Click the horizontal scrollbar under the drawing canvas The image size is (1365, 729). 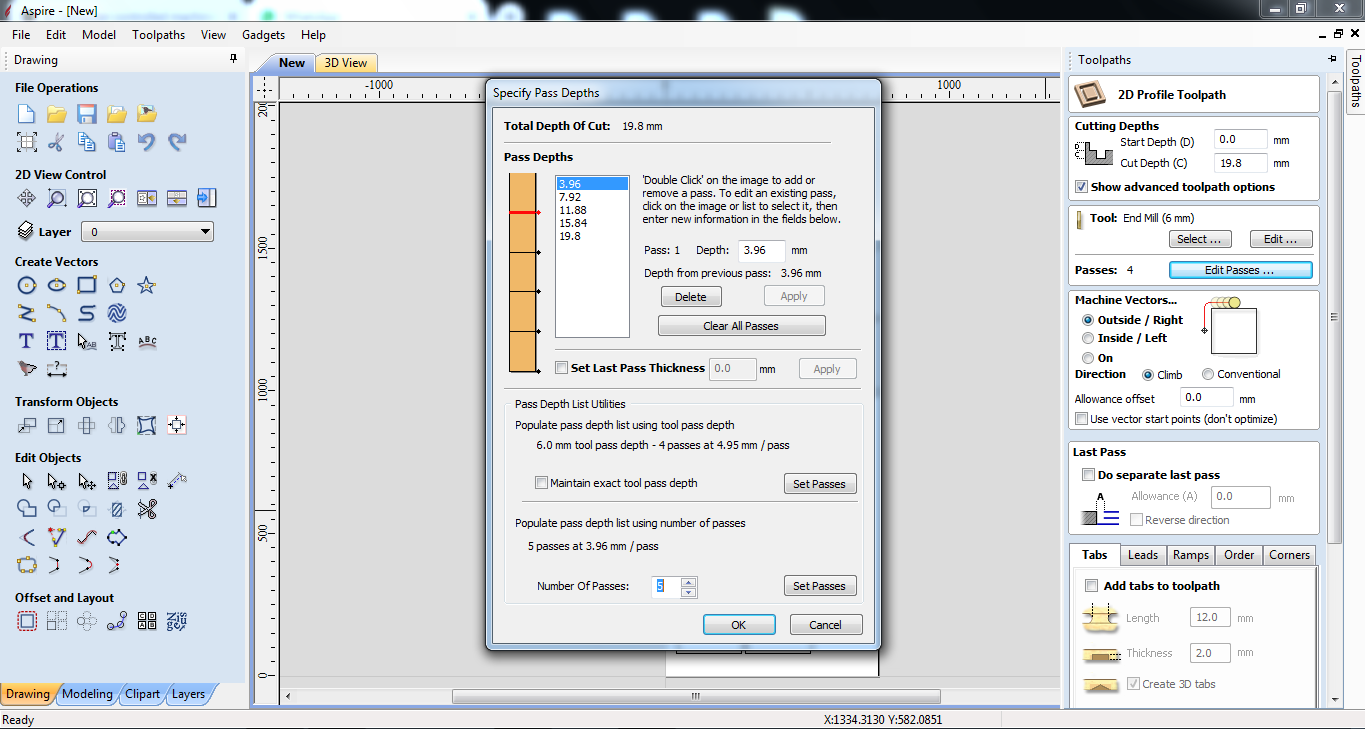click(x=697, y=696)
